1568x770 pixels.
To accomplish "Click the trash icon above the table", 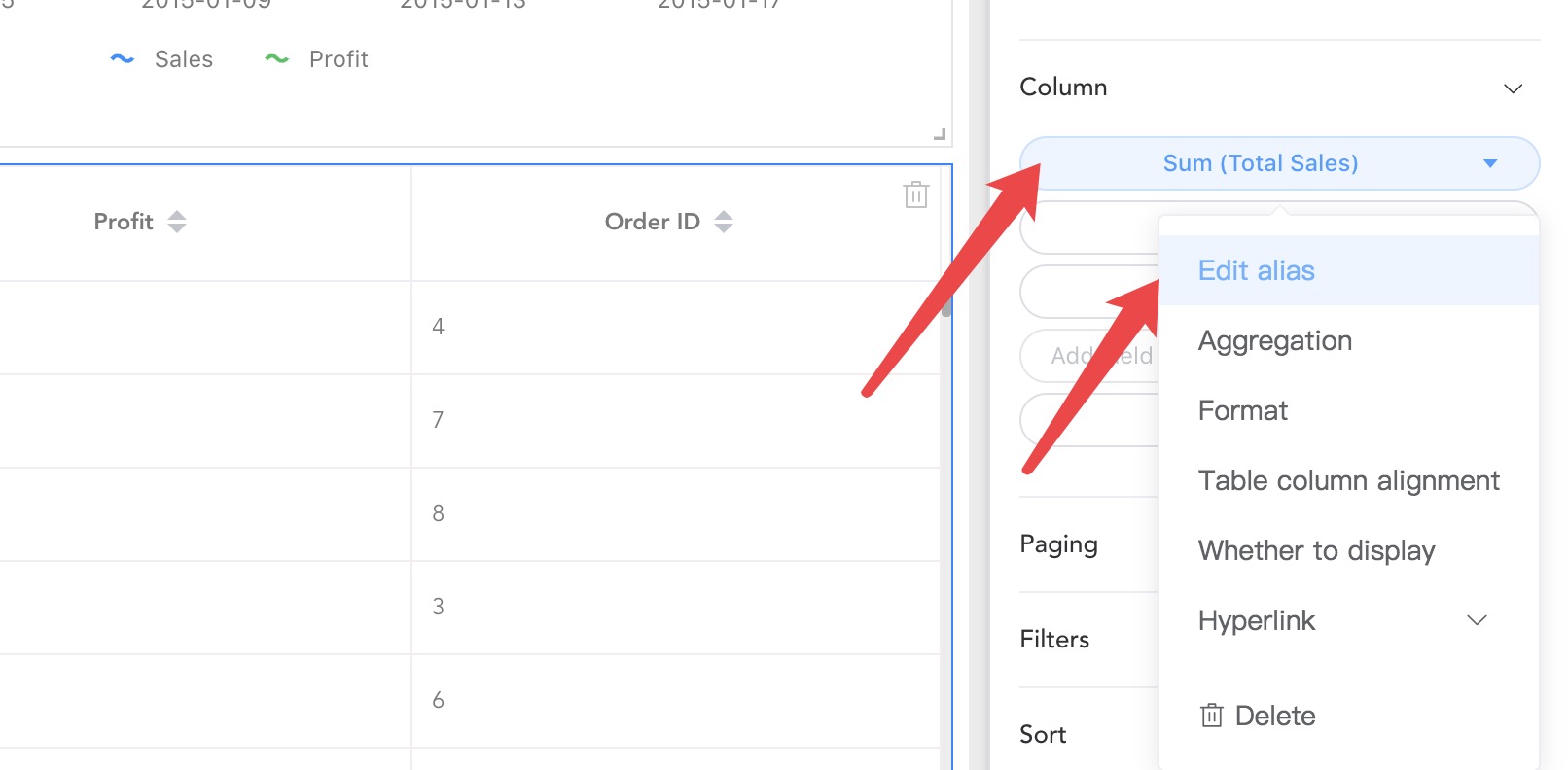I will coord(915,194).
